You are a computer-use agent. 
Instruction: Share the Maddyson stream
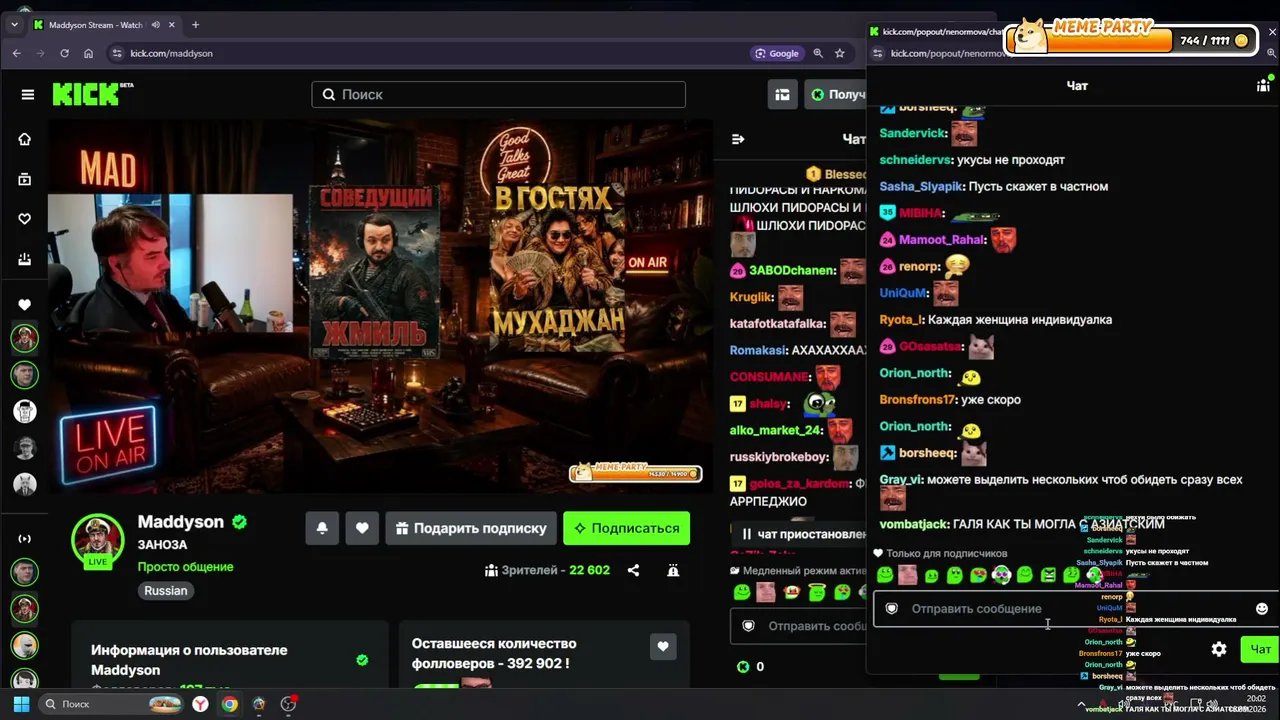point(633,570)
